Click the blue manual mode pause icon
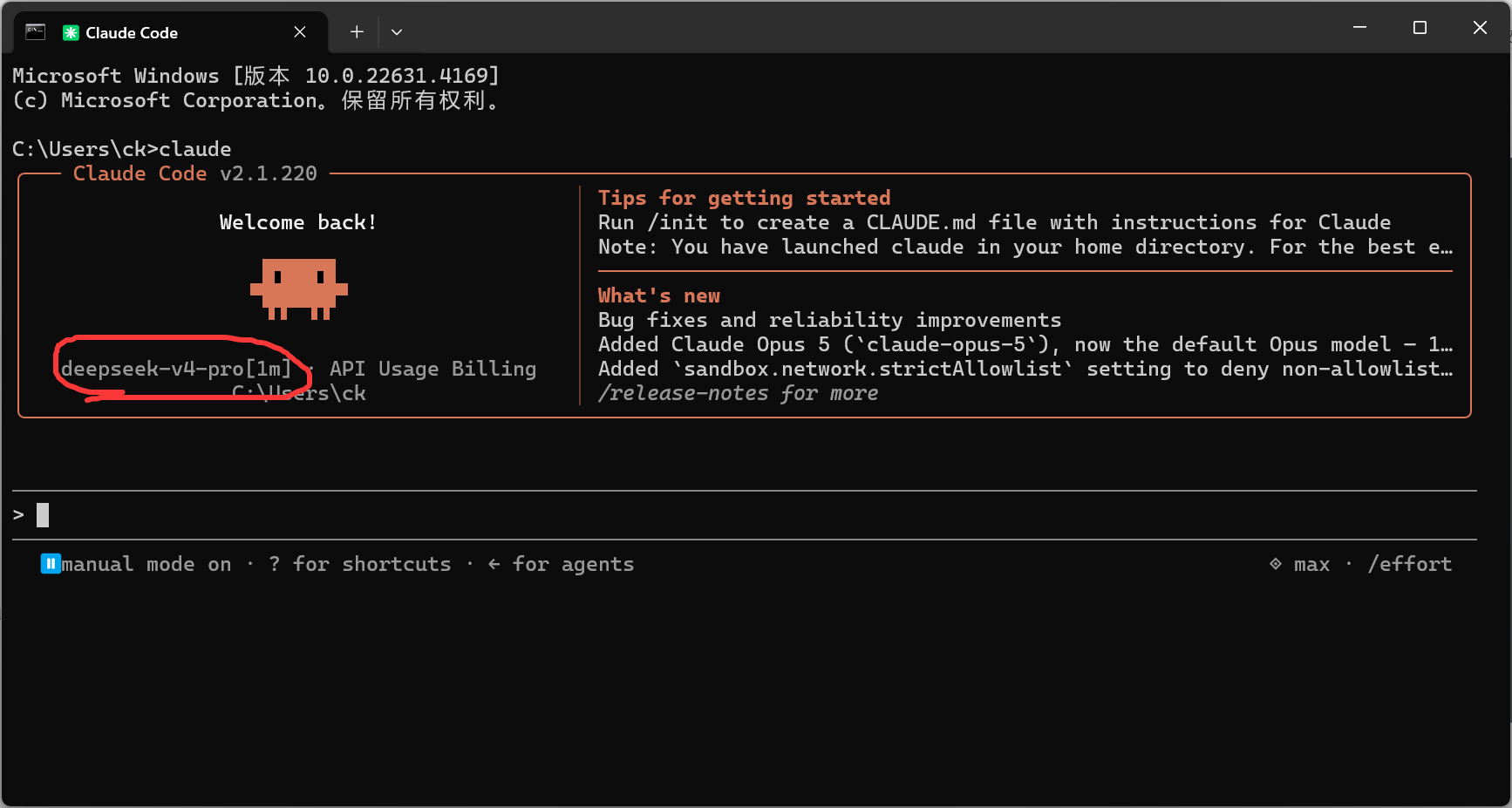Screen dimensions: 1512x808 pos(51,564)
